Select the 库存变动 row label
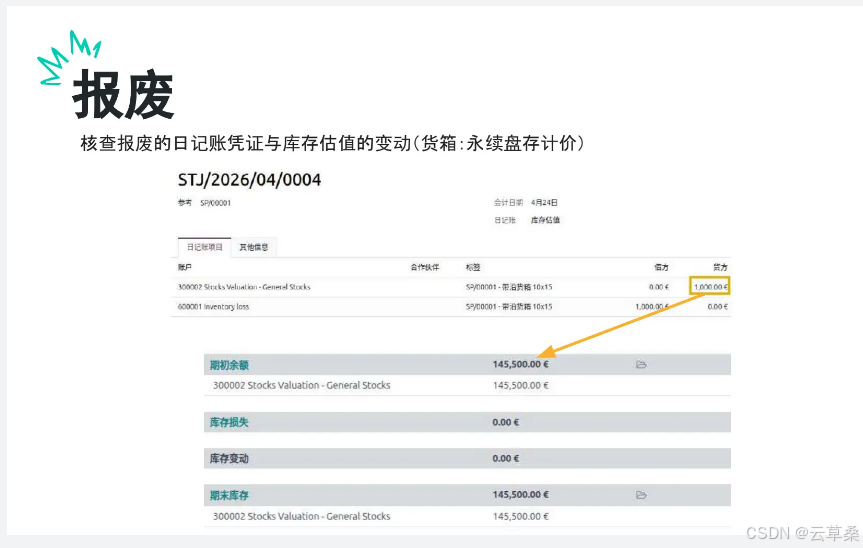This screenshot has height=548, width=863. (229, 458)
